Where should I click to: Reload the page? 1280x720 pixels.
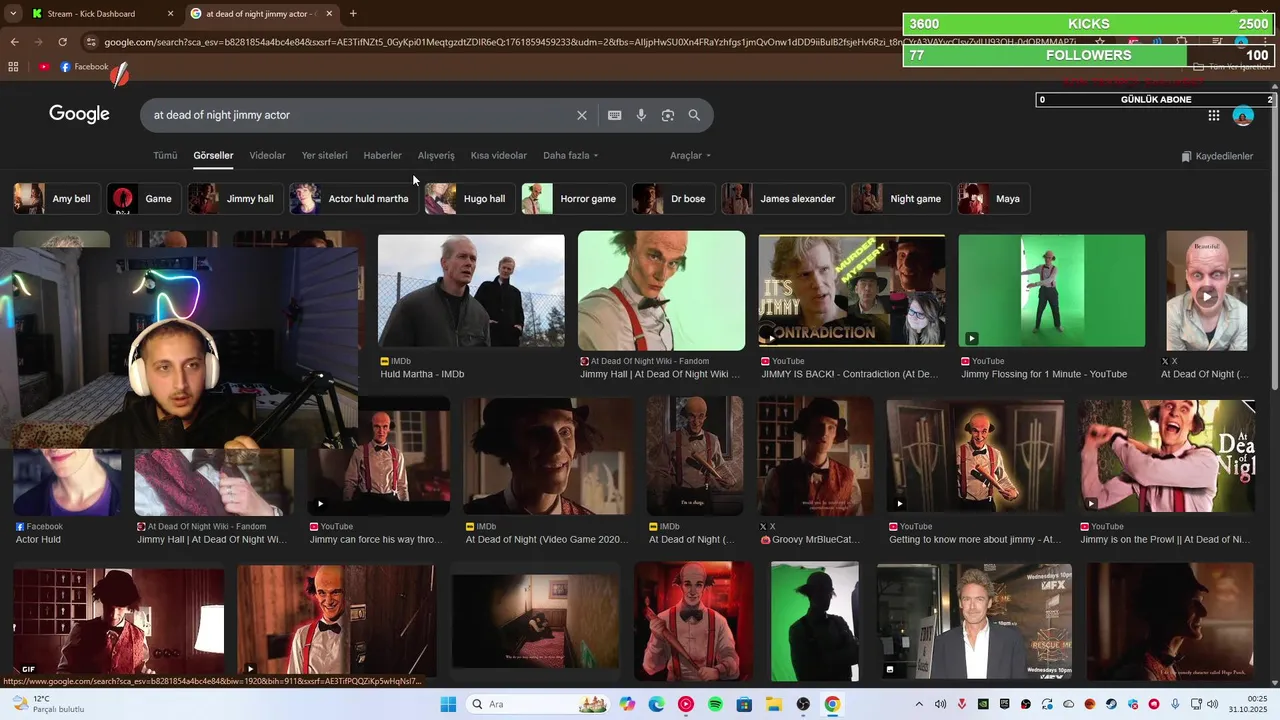click(x=62, y=42)
